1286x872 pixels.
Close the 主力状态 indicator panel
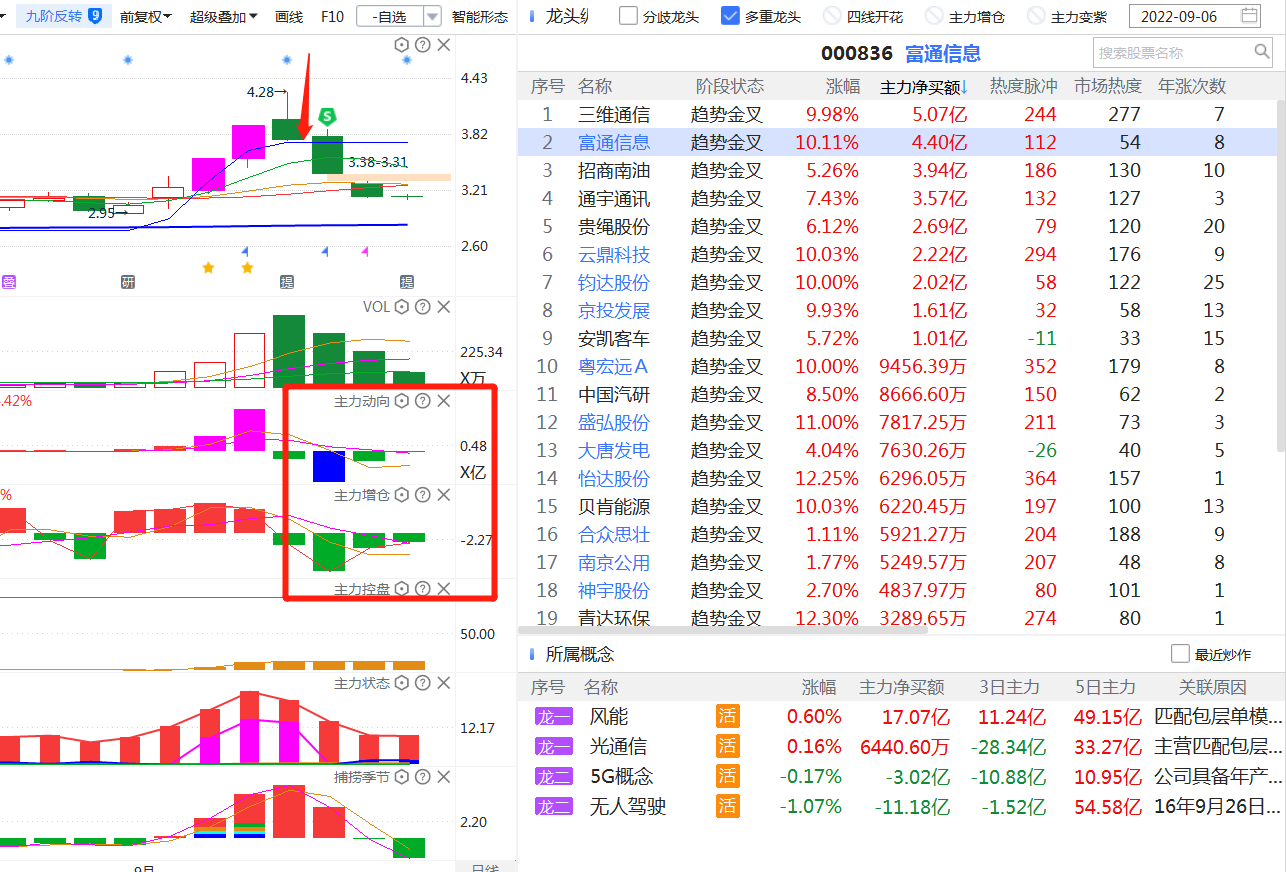(x=444, y=683)
